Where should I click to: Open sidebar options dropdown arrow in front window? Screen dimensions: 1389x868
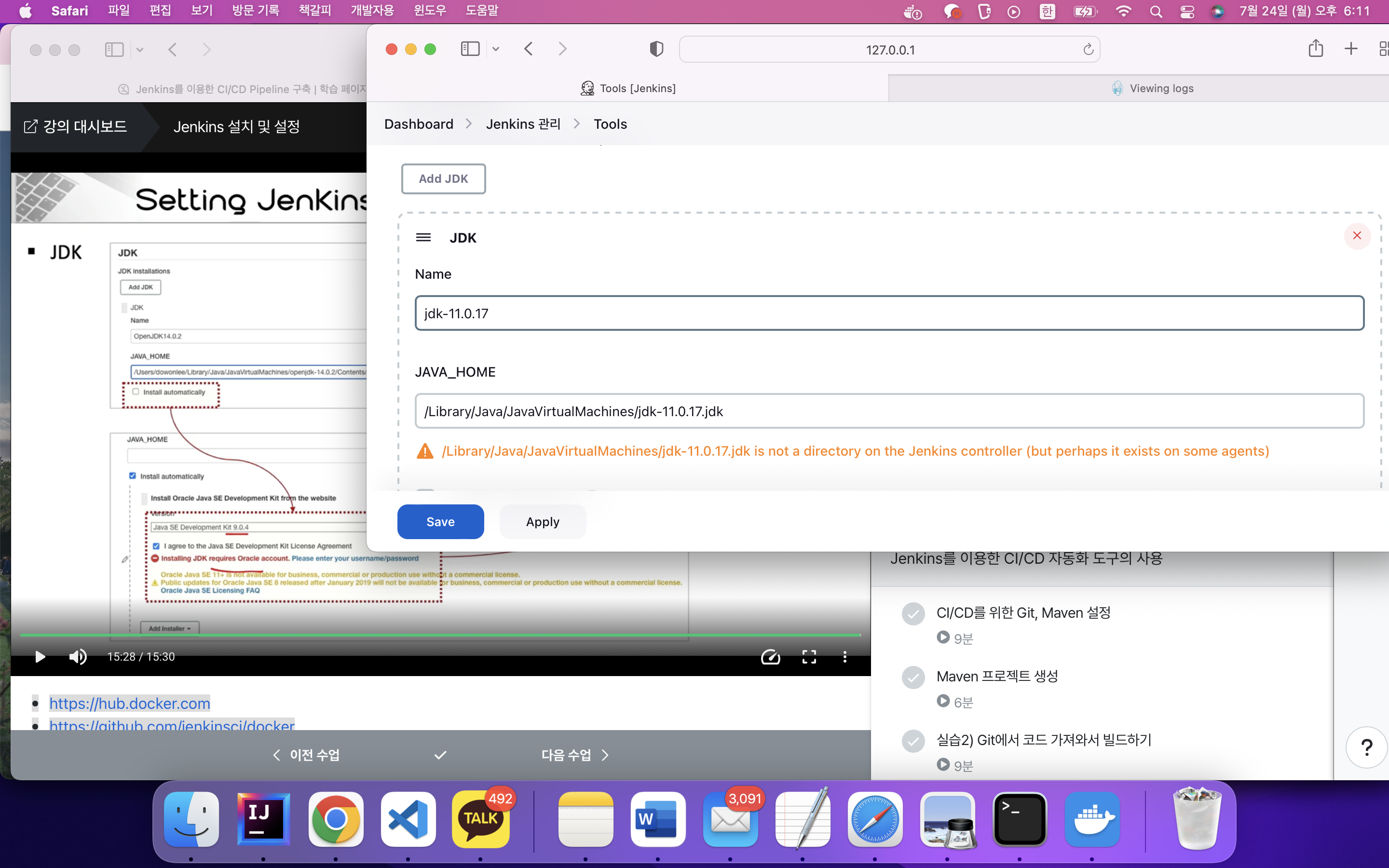(x=496, y=49)
